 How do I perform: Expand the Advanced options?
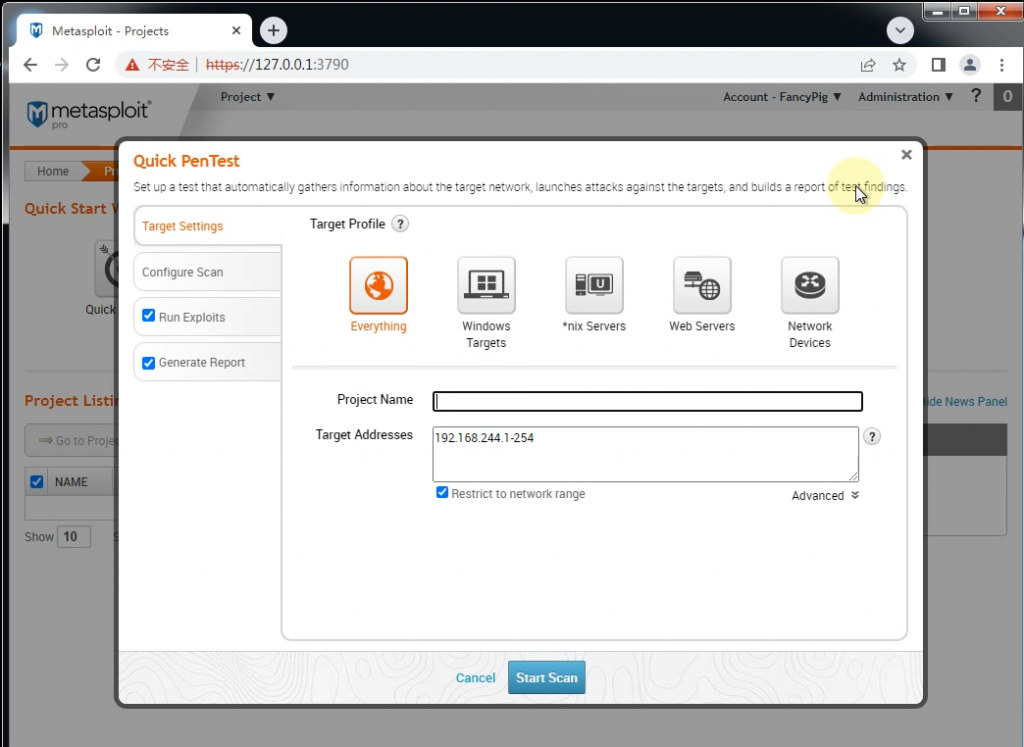coord(825,496)
